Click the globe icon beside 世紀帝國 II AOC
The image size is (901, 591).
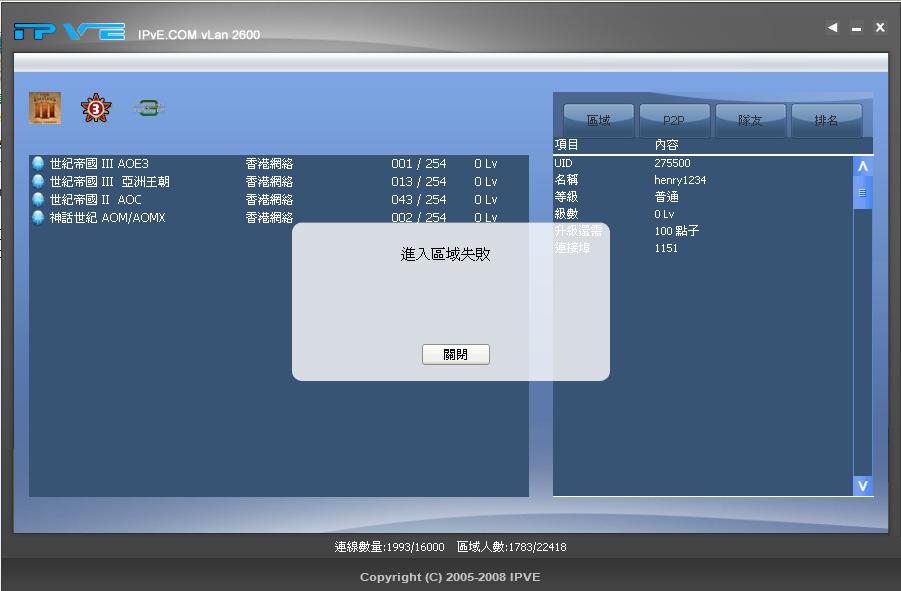[x=39, y=199]
